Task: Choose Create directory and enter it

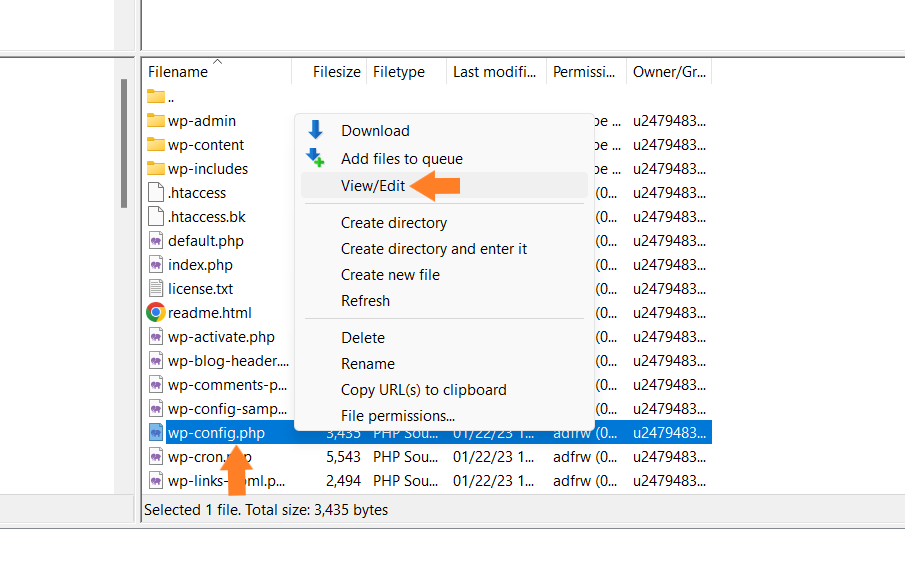Action: [444, 249]
